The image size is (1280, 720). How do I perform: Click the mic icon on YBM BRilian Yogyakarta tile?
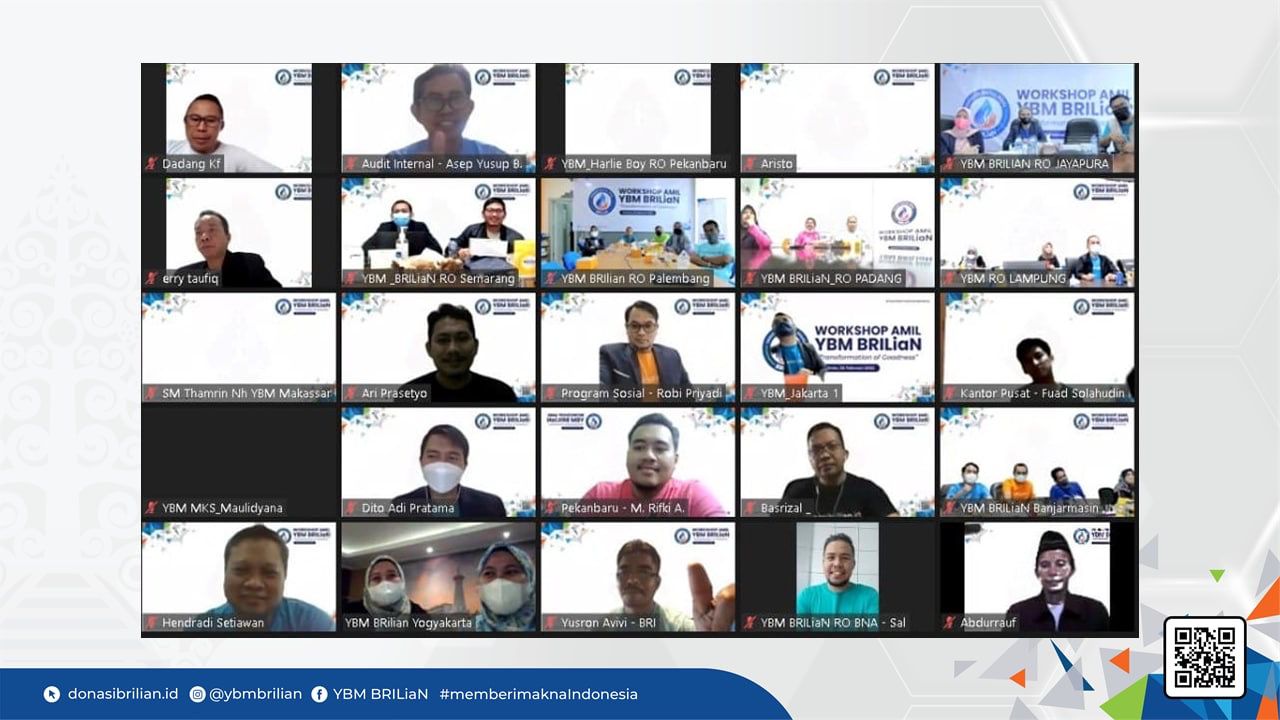349,621
